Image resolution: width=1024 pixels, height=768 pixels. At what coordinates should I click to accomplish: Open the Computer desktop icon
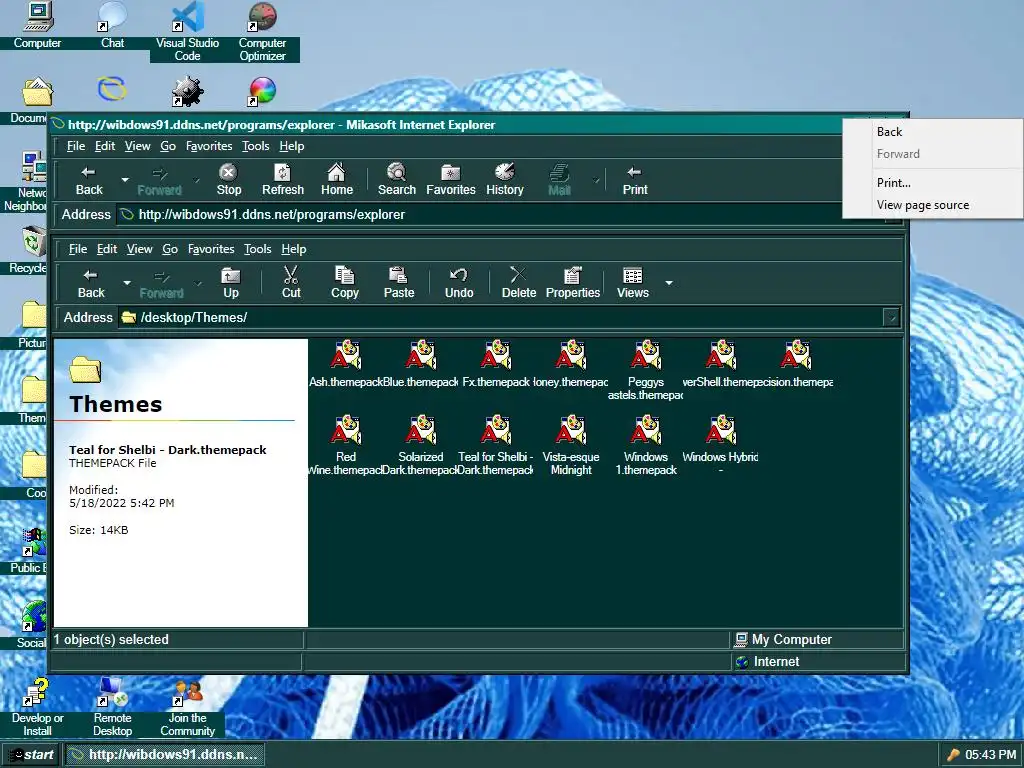(37, 25)
